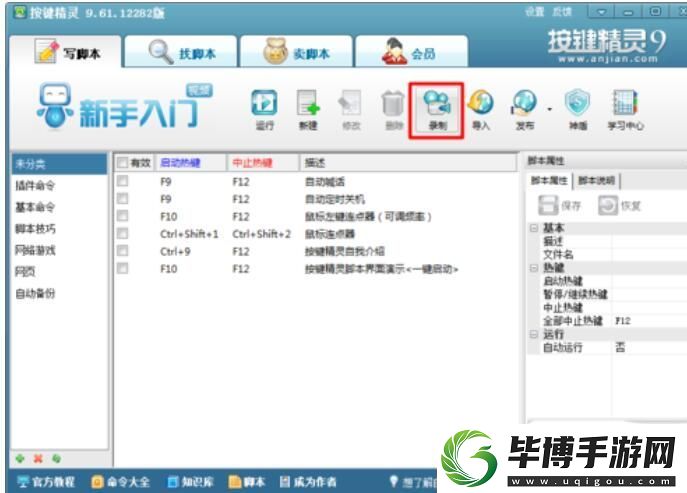Open title bar dropdown arrow menu
The width and height of the screenshot is (687, 493).
click(602, 12)
